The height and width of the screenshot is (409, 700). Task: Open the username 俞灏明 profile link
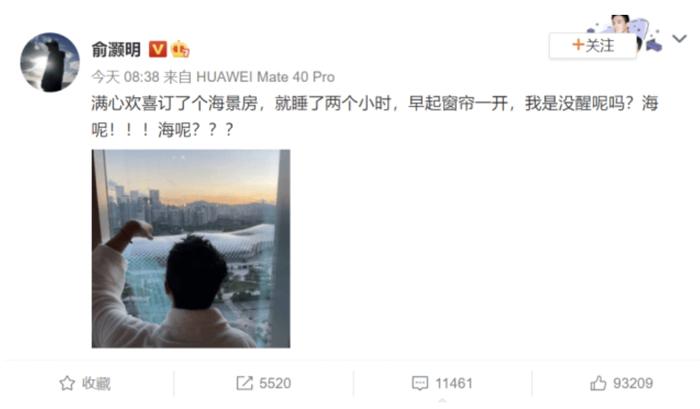click(x=116, y=49)
